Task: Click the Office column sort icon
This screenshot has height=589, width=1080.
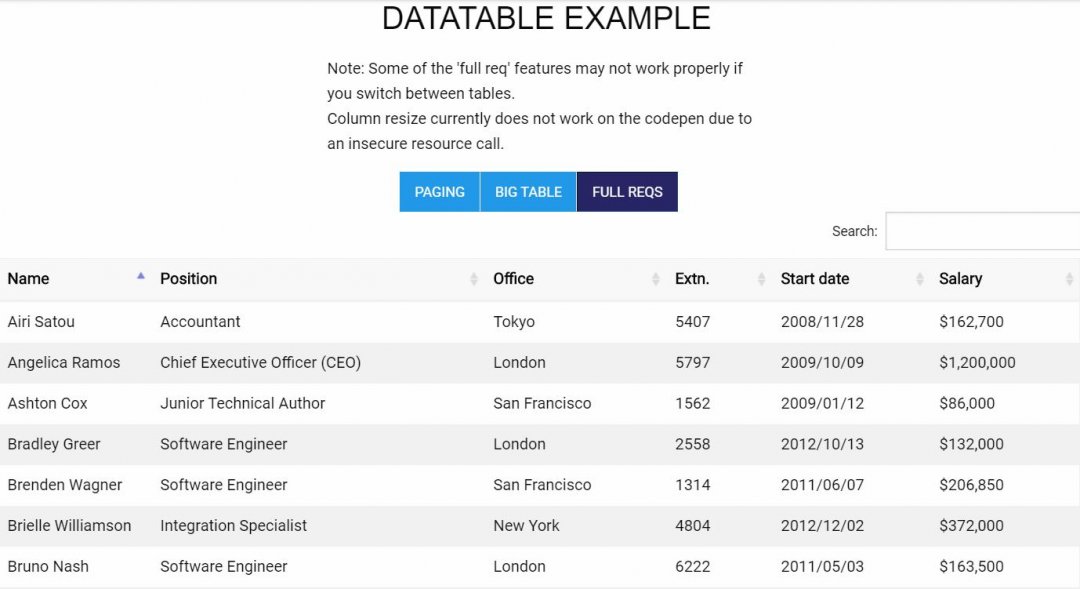Action: coord(655,279)
